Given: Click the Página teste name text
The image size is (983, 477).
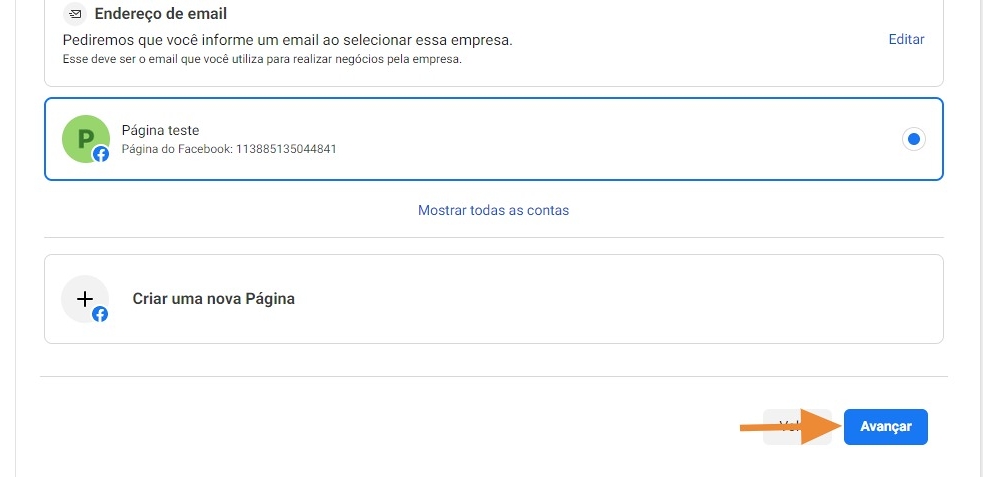Looking at the screenshot, I should click(160, 130).
